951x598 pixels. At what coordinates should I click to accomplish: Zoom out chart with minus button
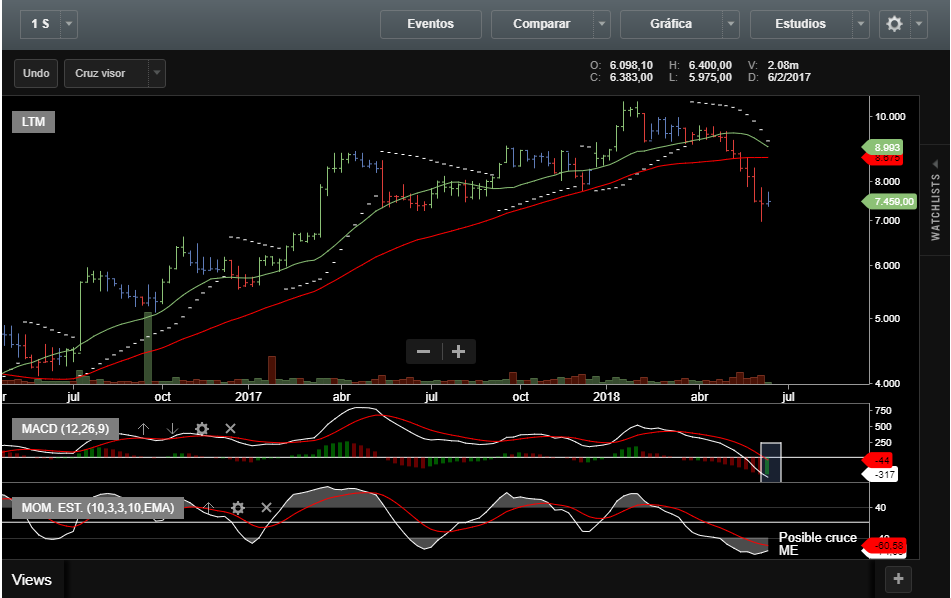pos(424,351)
